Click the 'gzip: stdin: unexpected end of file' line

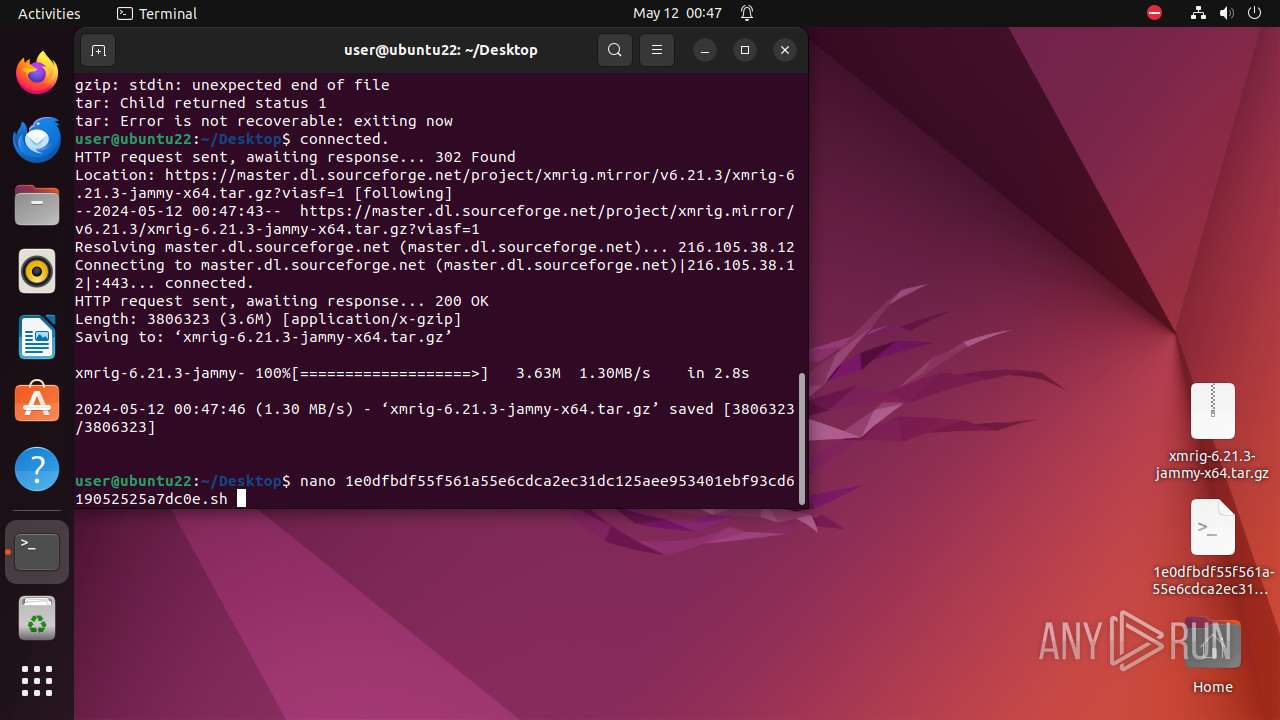[232, 85]
